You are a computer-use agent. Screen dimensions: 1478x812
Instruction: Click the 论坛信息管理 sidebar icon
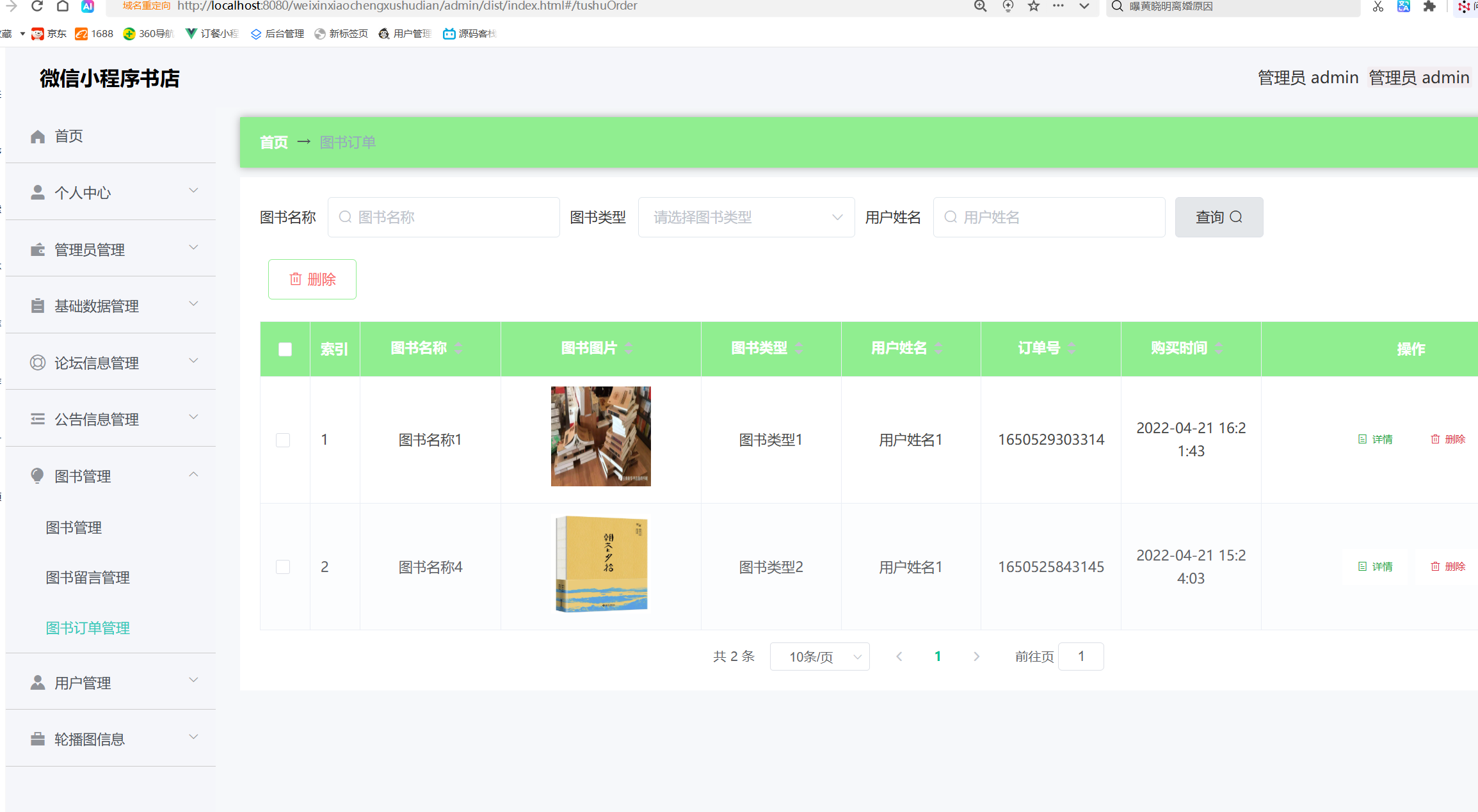click(37, 362)
